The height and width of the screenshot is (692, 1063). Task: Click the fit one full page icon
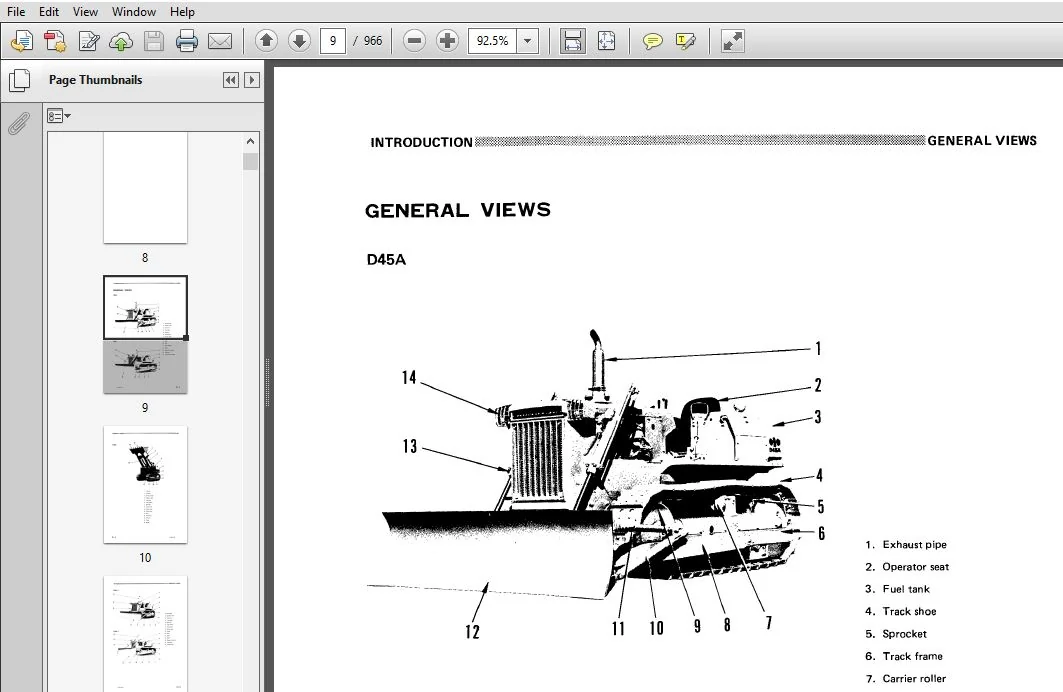tap(606, 41)
